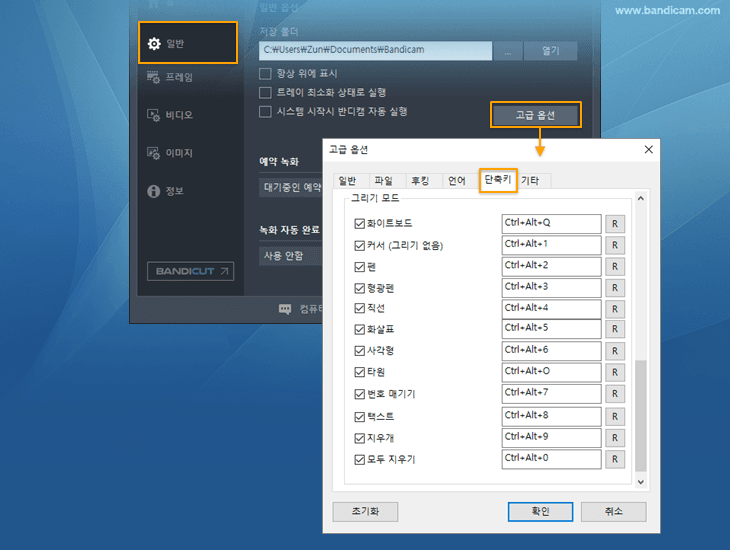The height and width of the screenshot is (550, 730).
Task: Reset 화살표 hotkey with R button
Action: coord(615,329)
